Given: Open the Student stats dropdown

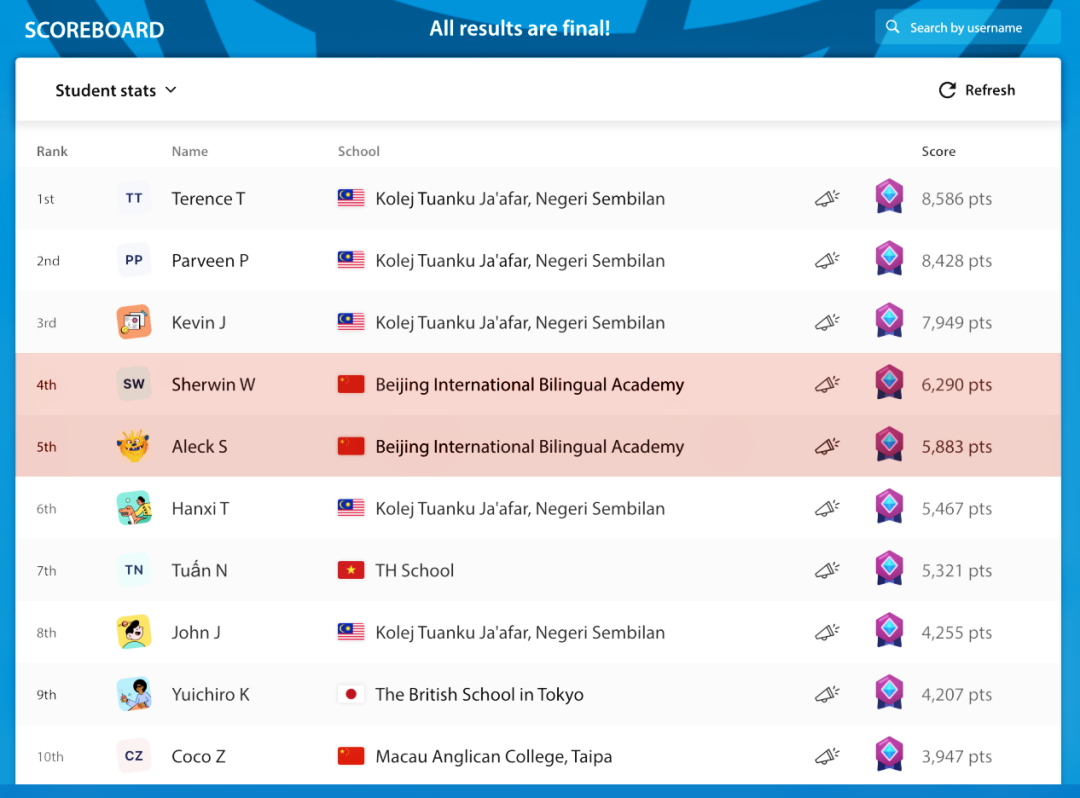Looking at the screenshot, I should [x=116, y=90].
